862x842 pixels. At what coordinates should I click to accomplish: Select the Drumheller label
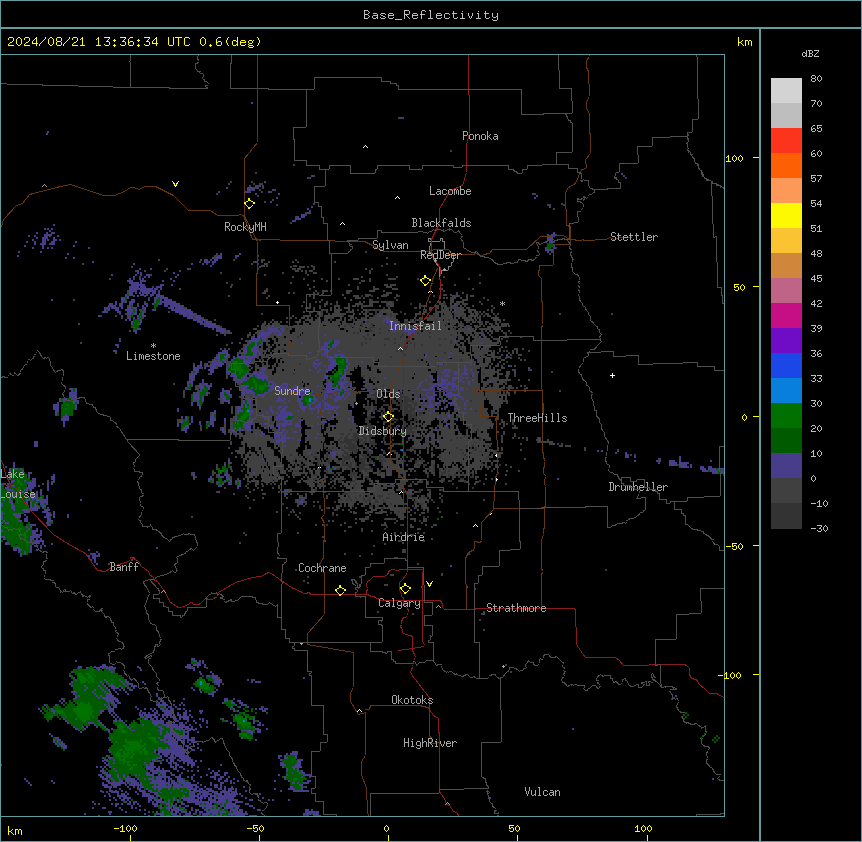638,487
